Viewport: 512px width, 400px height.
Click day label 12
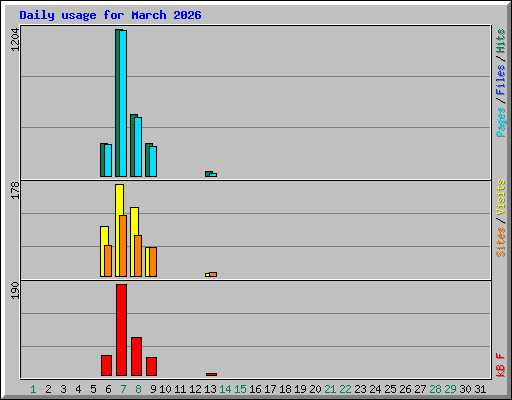(x=195, y=389)
